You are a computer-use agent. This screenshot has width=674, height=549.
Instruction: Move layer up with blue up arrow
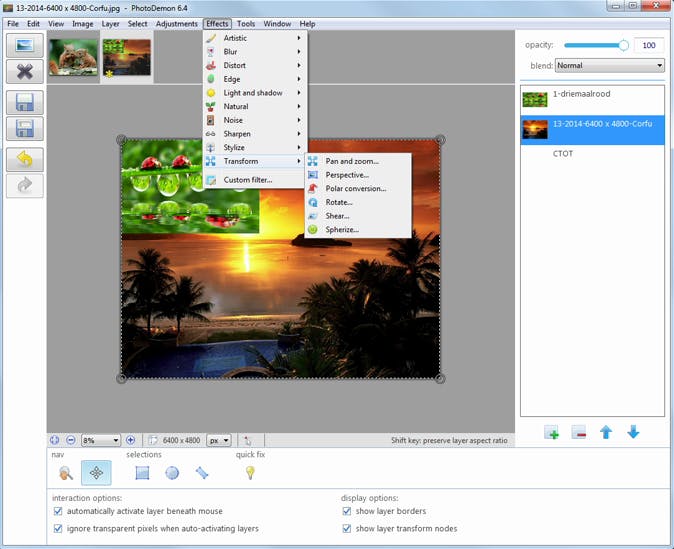pos(605,432)
